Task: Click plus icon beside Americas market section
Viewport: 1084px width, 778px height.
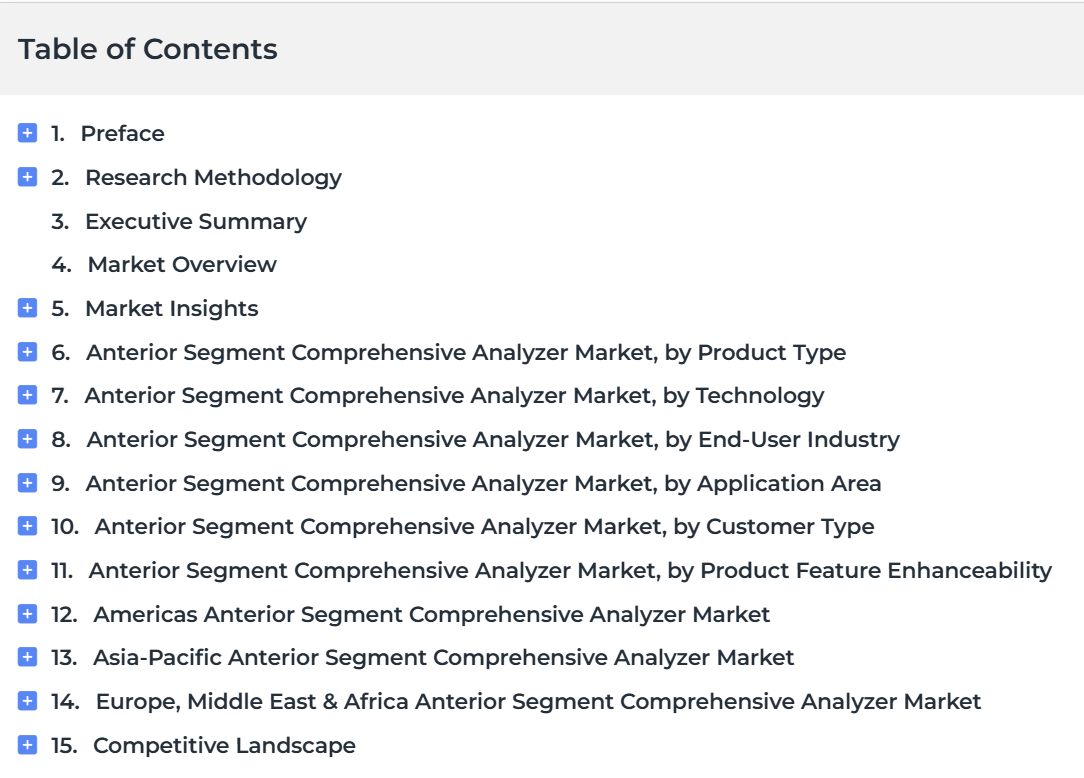Action: pos(28,614)
